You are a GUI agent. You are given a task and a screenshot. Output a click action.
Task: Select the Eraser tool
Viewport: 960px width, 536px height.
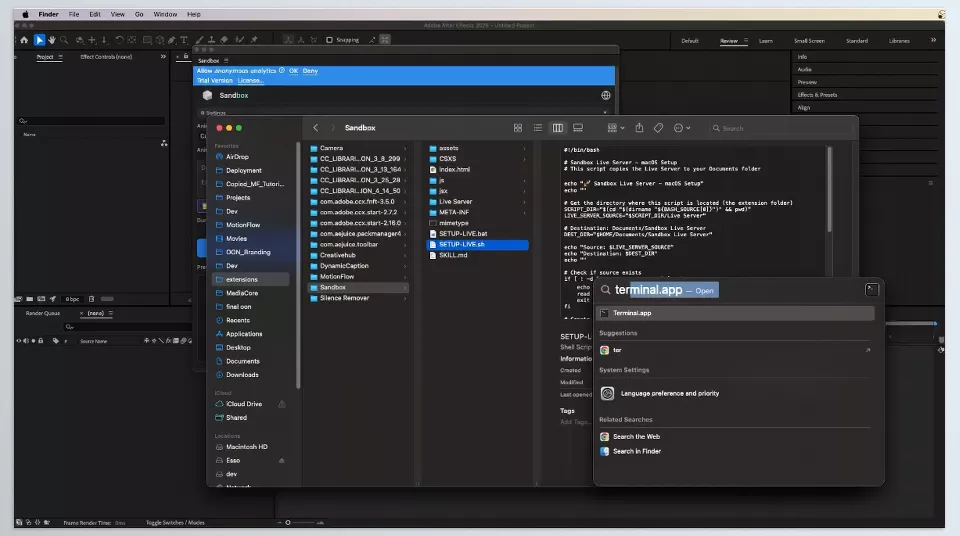coord(224,40)
